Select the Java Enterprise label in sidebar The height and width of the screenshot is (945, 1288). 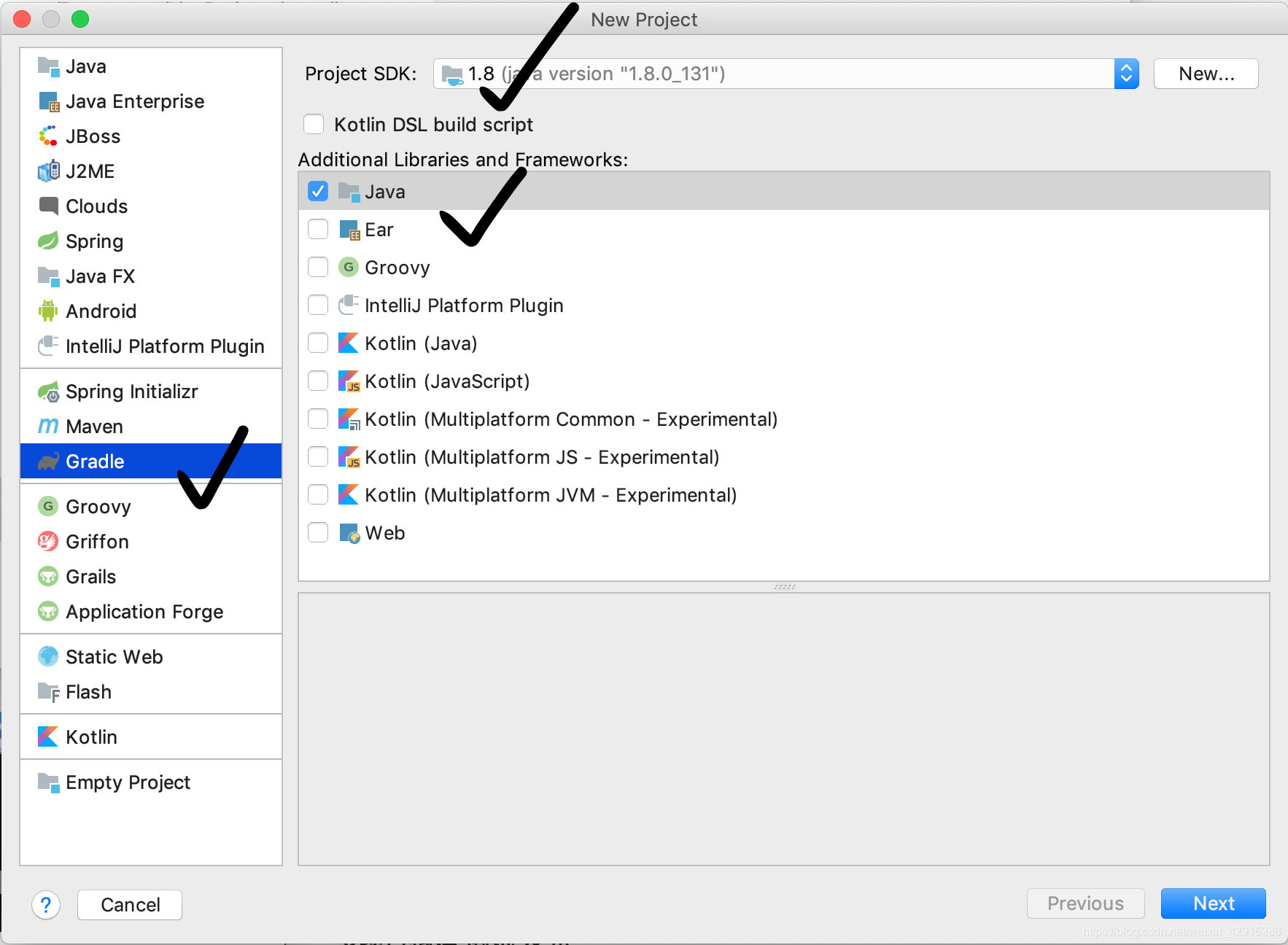[x=135, y=101]
